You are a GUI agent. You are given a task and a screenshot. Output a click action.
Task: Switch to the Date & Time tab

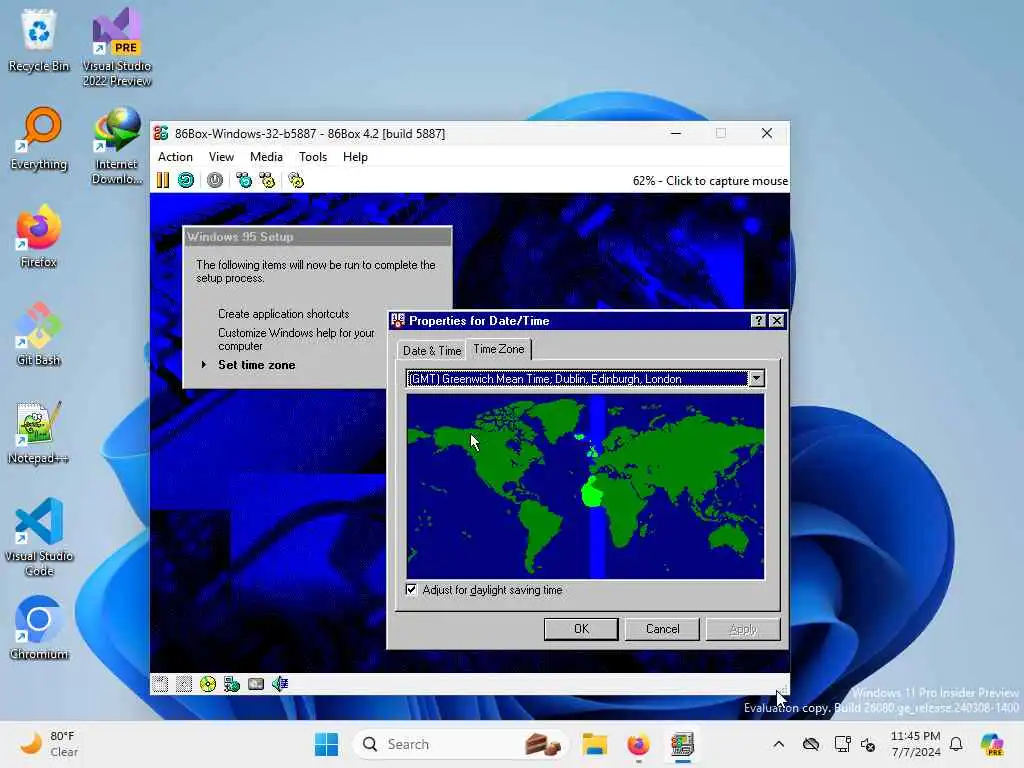click(x=432, y=351)
